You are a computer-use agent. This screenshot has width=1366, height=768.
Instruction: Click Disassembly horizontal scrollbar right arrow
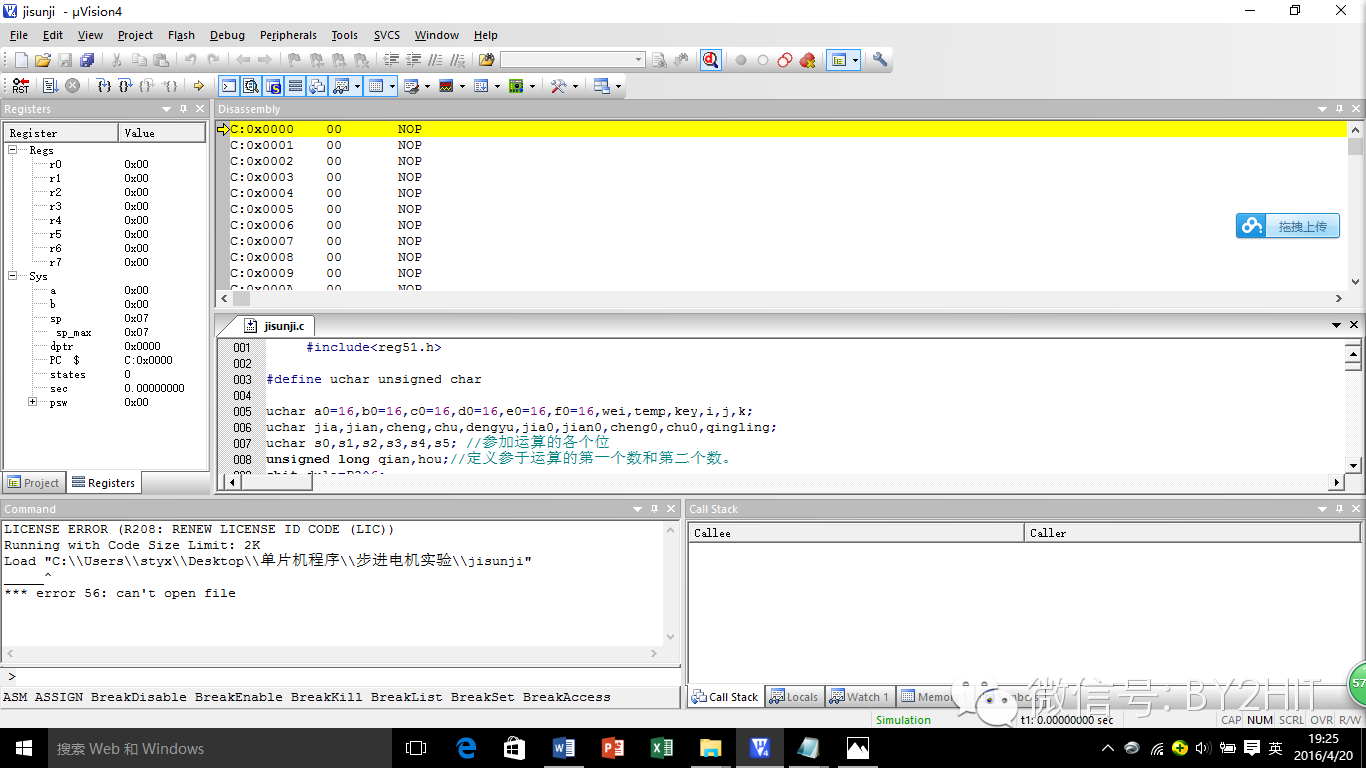(1339, 298)
